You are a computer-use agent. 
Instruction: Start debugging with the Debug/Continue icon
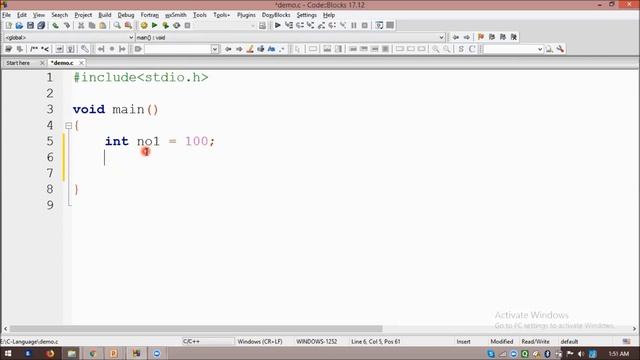278,25
